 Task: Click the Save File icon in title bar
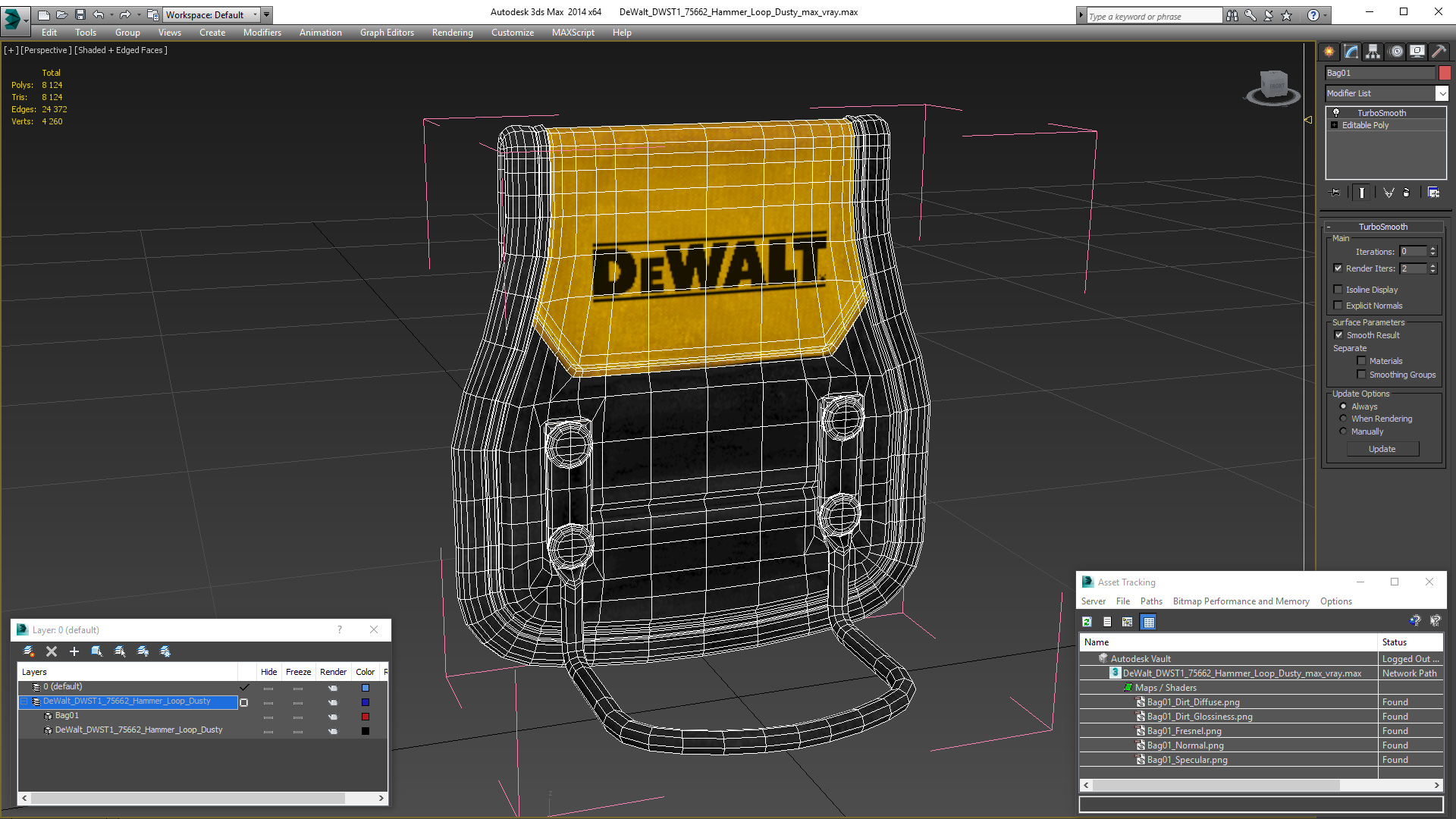point(80,14)
